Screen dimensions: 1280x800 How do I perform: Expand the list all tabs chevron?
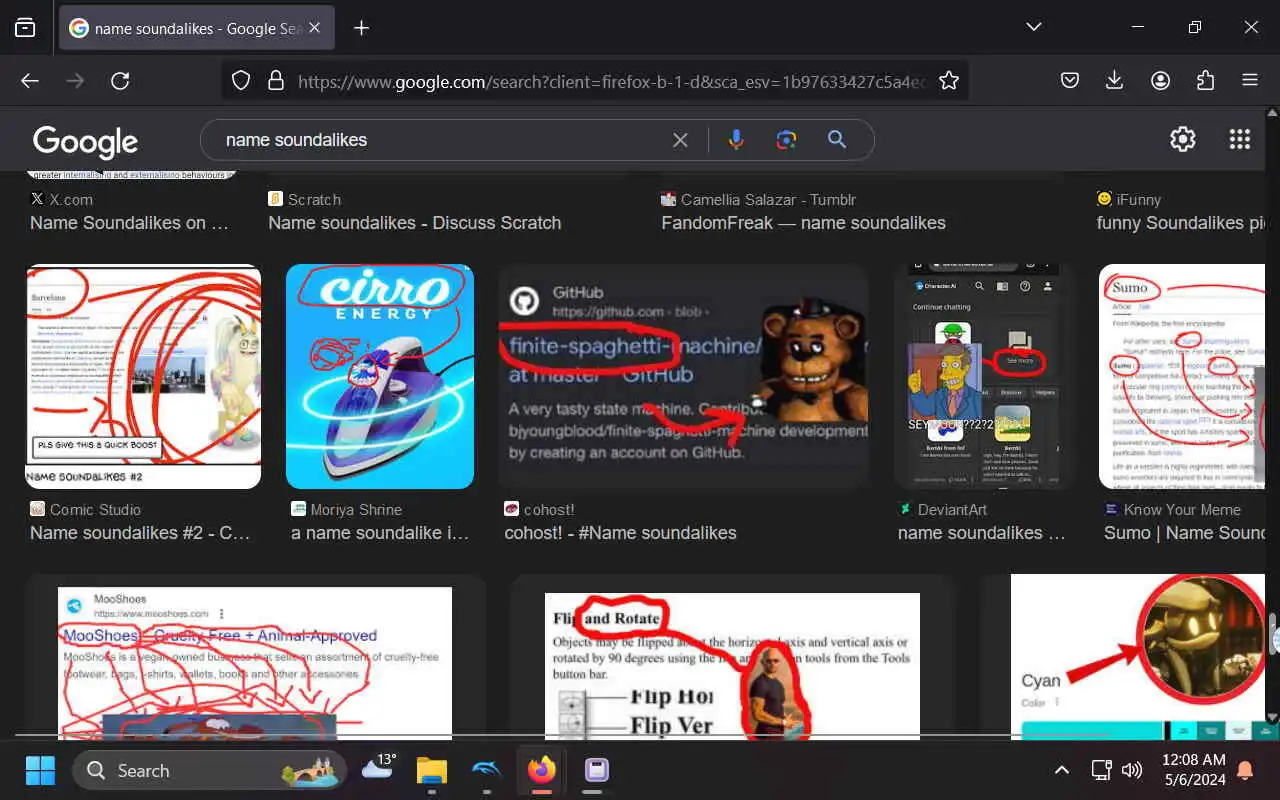pyautogui.click(x=1034, y=27)
